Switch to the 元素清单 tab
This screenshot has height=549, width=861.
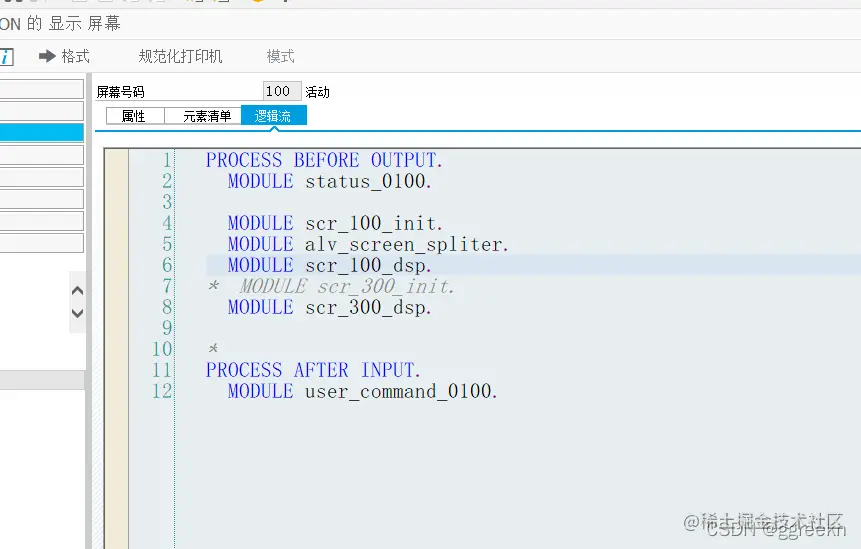pos(203,116)
